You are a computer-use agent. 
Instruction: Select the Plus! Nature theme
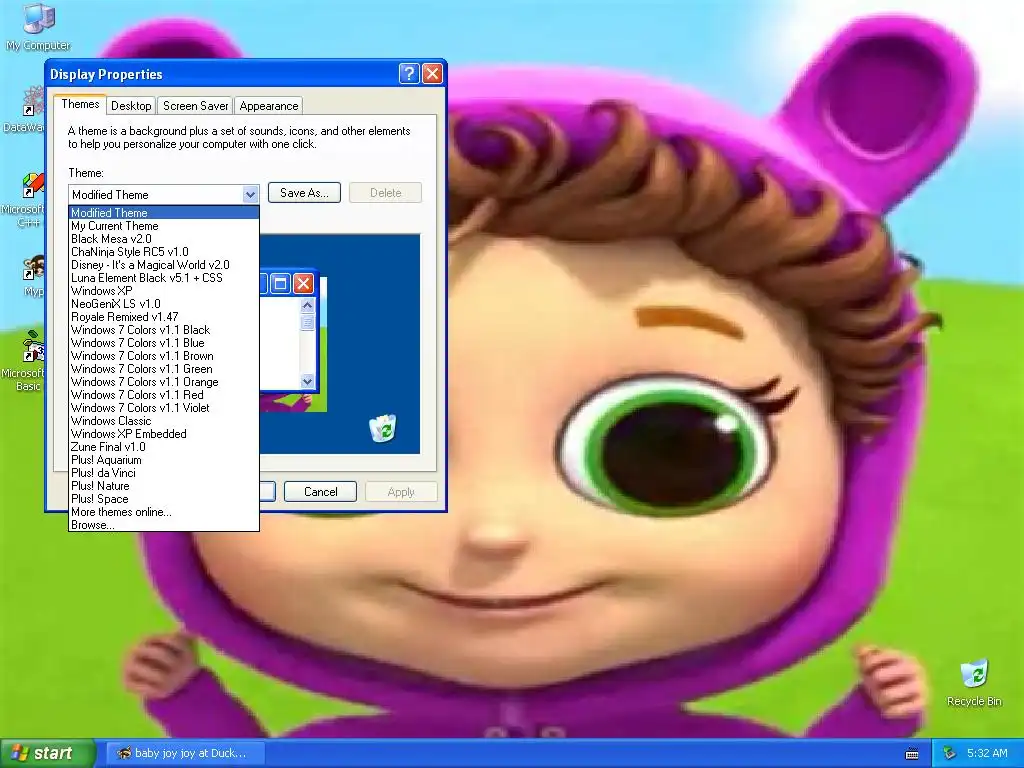tap(164, 486)
